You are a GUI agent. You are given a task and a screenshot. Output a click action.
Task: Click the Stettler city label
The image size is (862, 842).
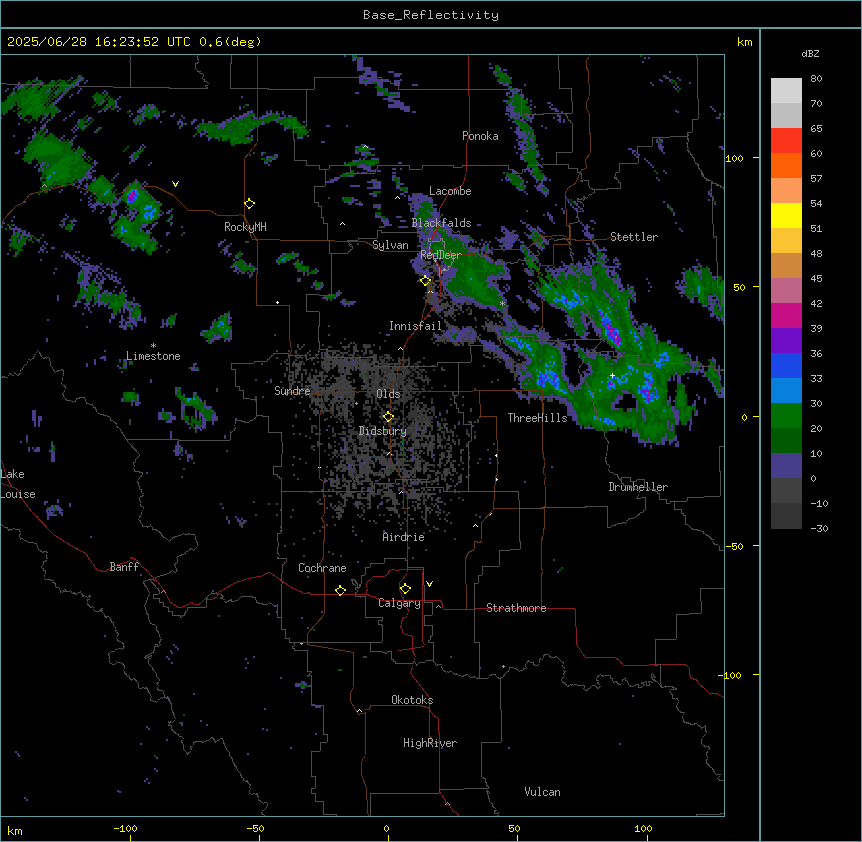tap(634, 237)
